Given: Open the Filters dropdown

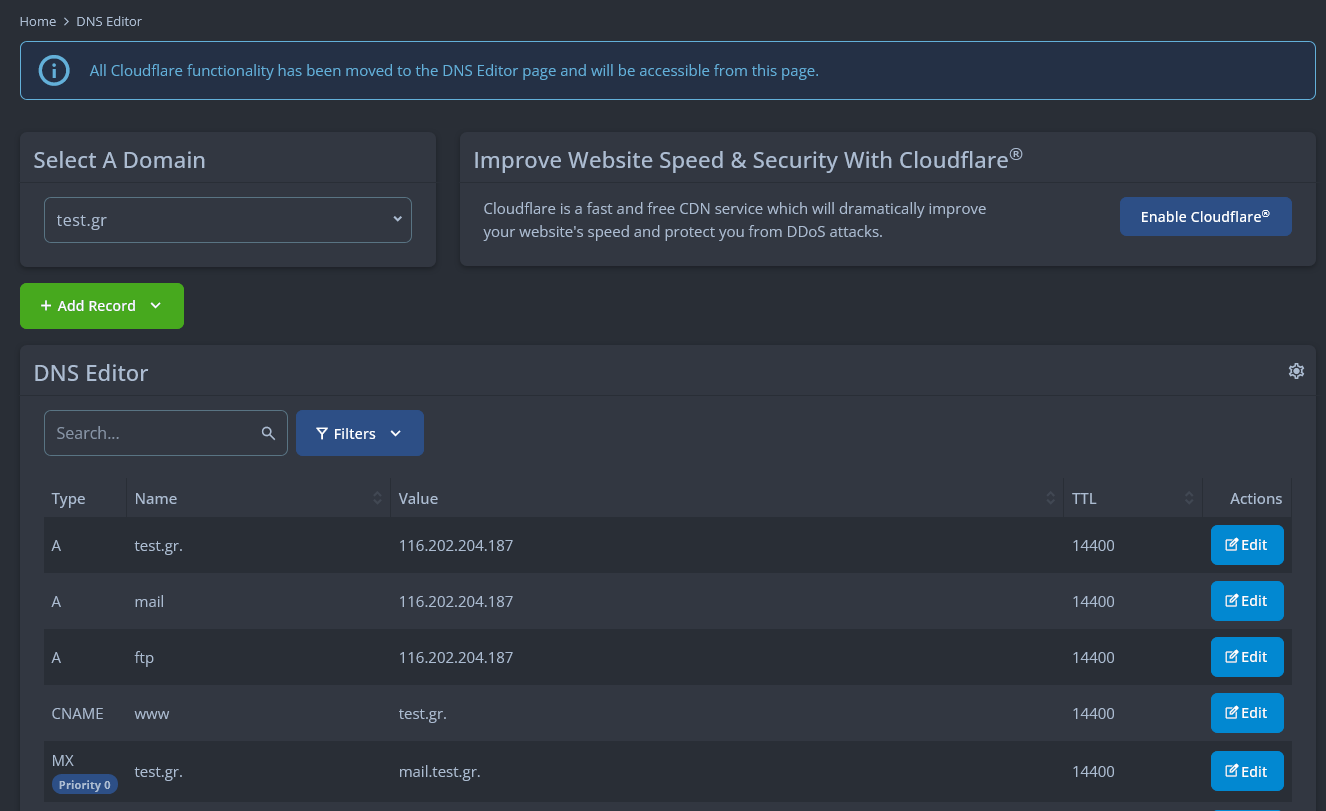Looking at the screenshot, I should click(359, 433).
